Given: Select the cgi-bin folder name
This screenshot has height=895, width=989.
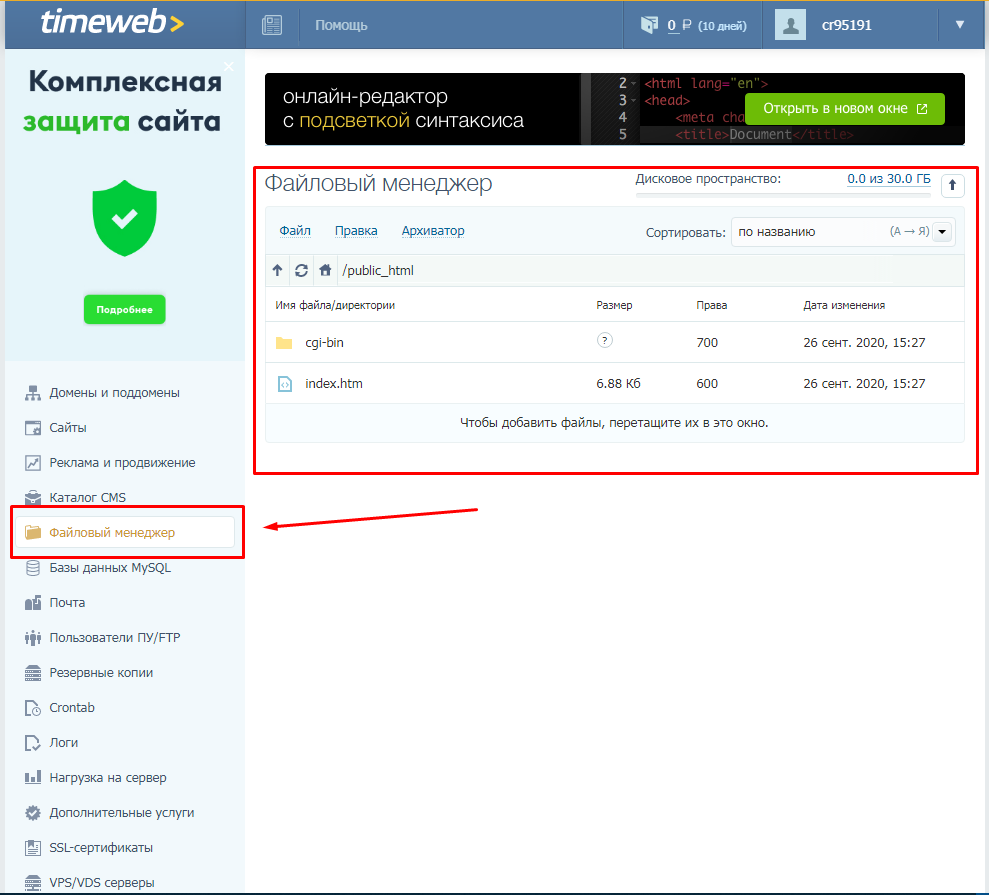Looking at the screenshot, I should click(x=324, y=342).
